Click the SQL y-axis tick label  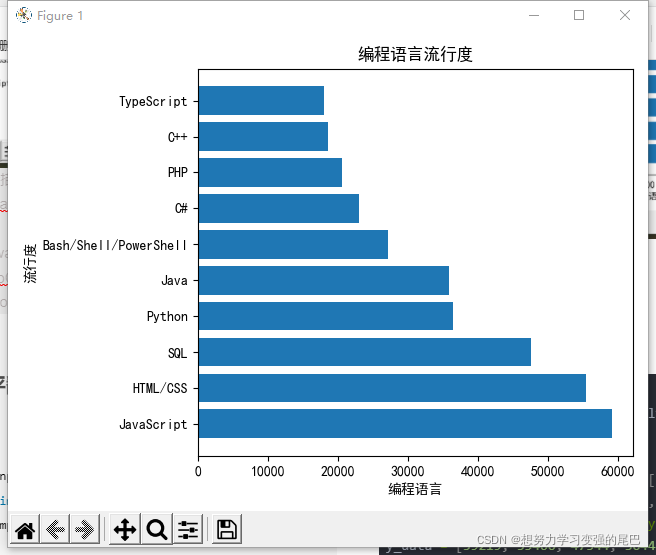click(177, 353)
